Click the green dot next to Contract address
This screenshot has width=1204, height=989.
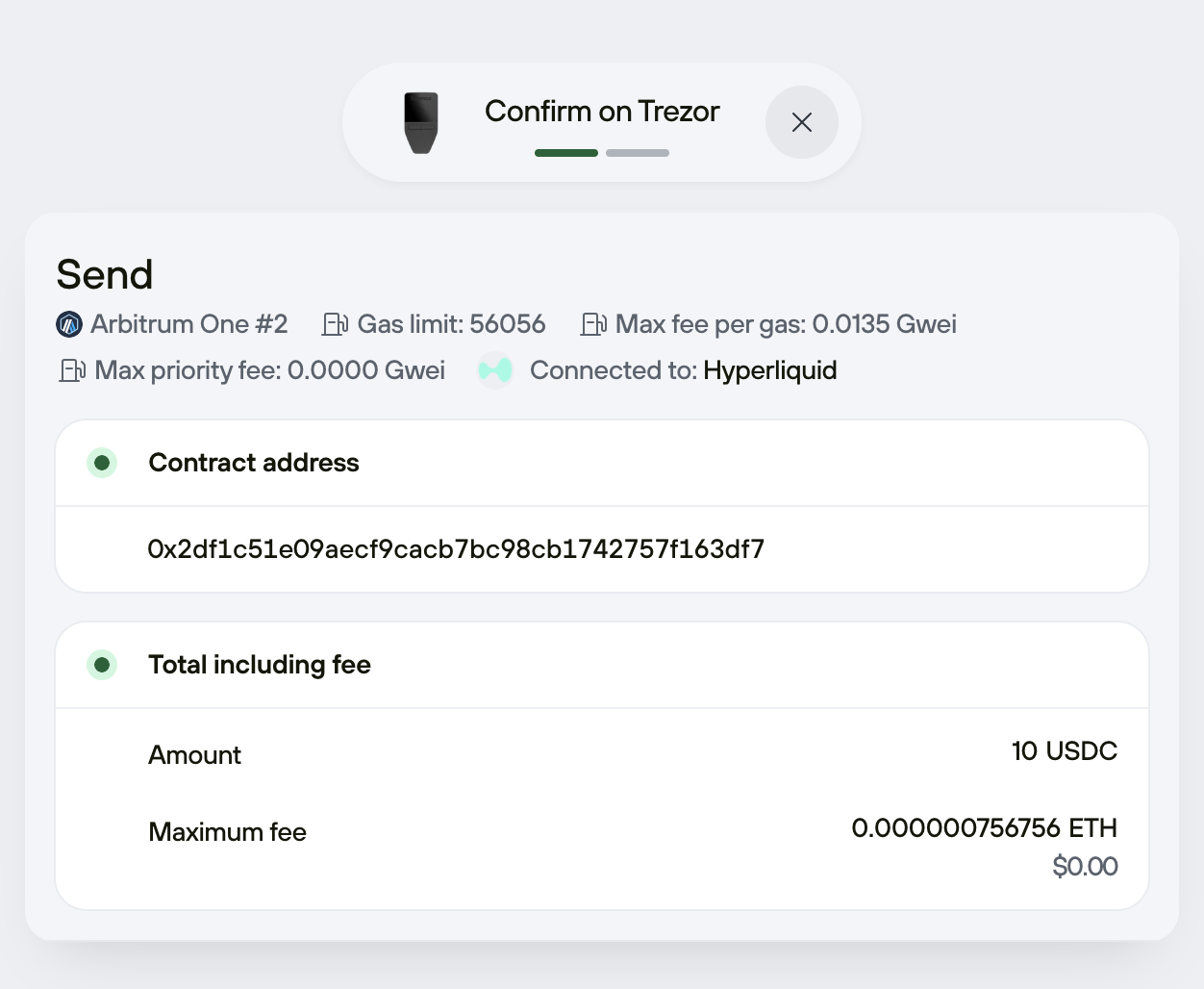tap(102, 463)
